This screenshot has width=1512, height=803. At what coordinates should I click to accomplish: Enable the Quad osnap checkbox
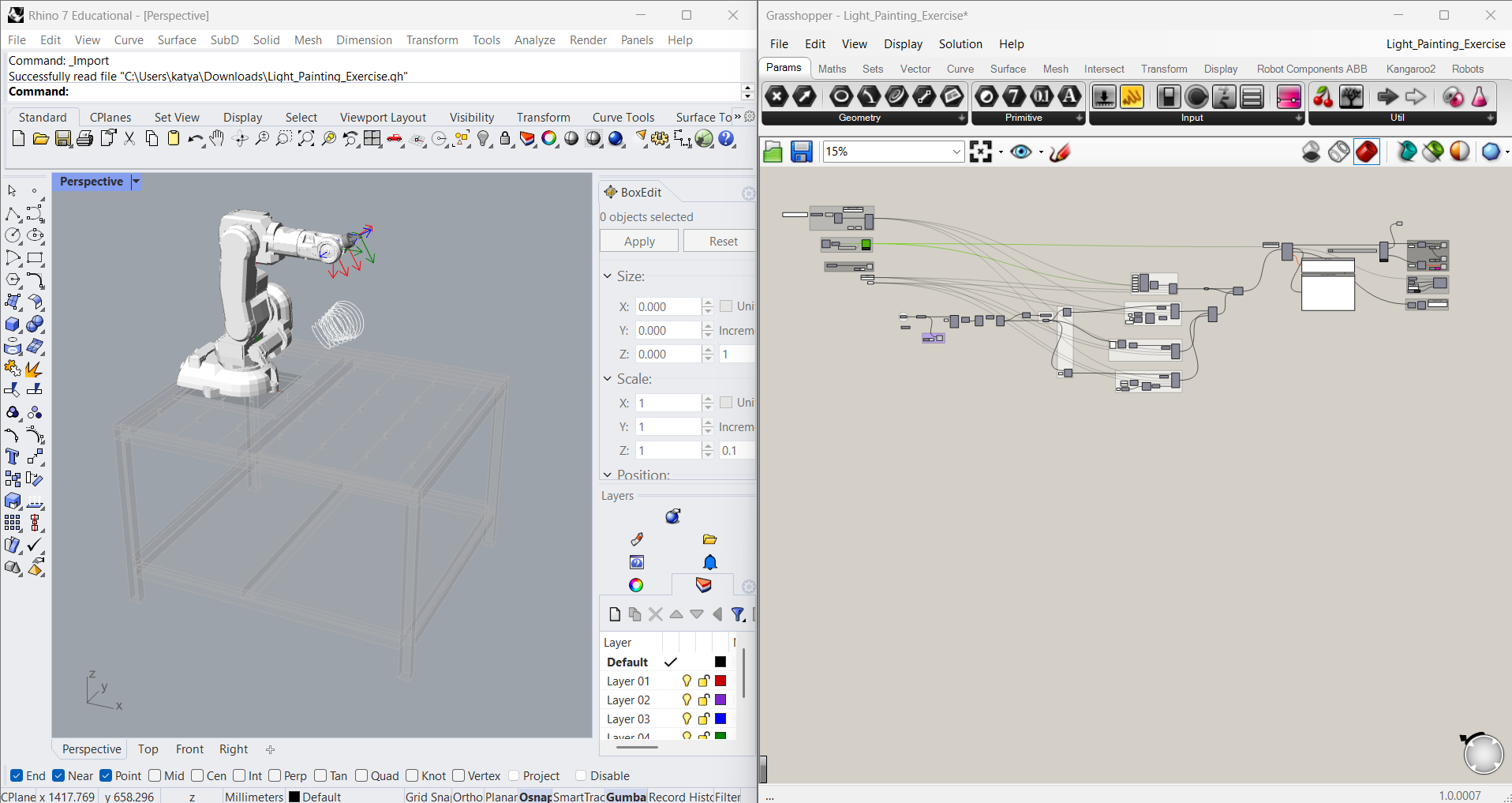[x=361, y=775]
